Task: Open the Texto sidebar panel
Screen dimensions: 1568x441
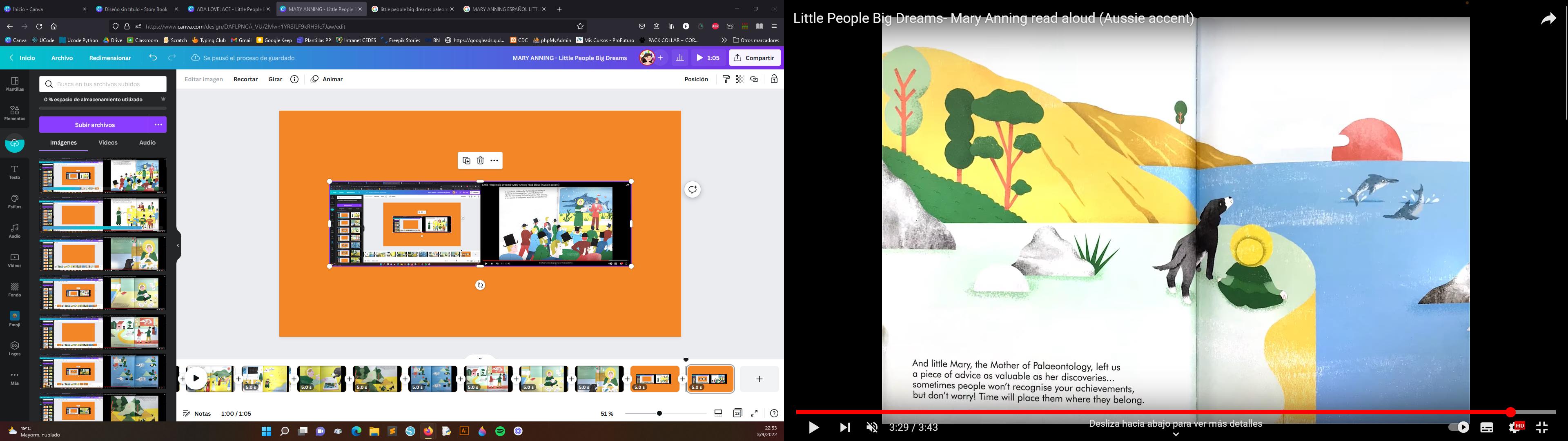Action: (x=15, y=172)
